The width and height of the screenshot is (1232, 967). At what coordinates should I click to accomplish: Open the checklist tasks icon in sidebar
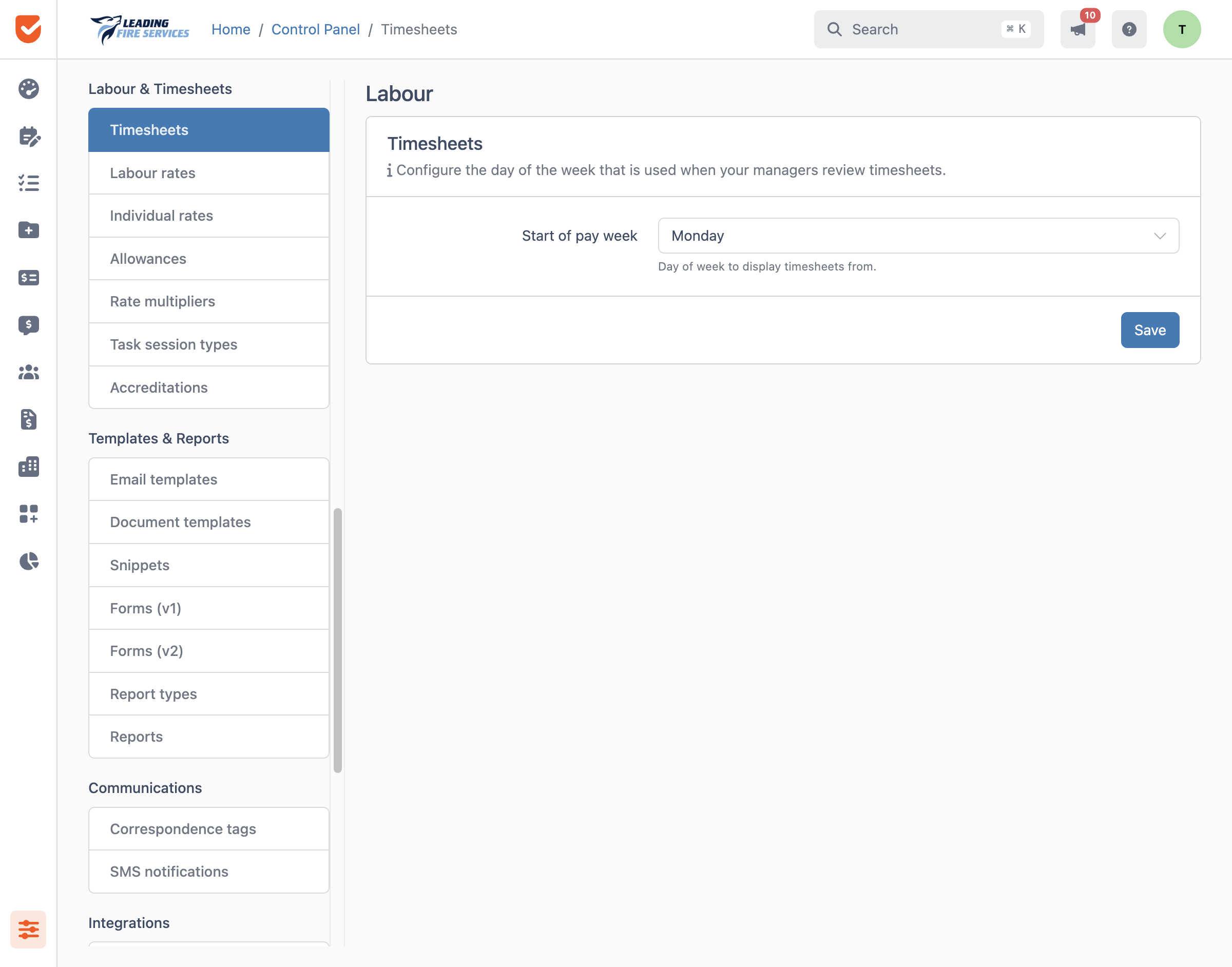point(28,183)
